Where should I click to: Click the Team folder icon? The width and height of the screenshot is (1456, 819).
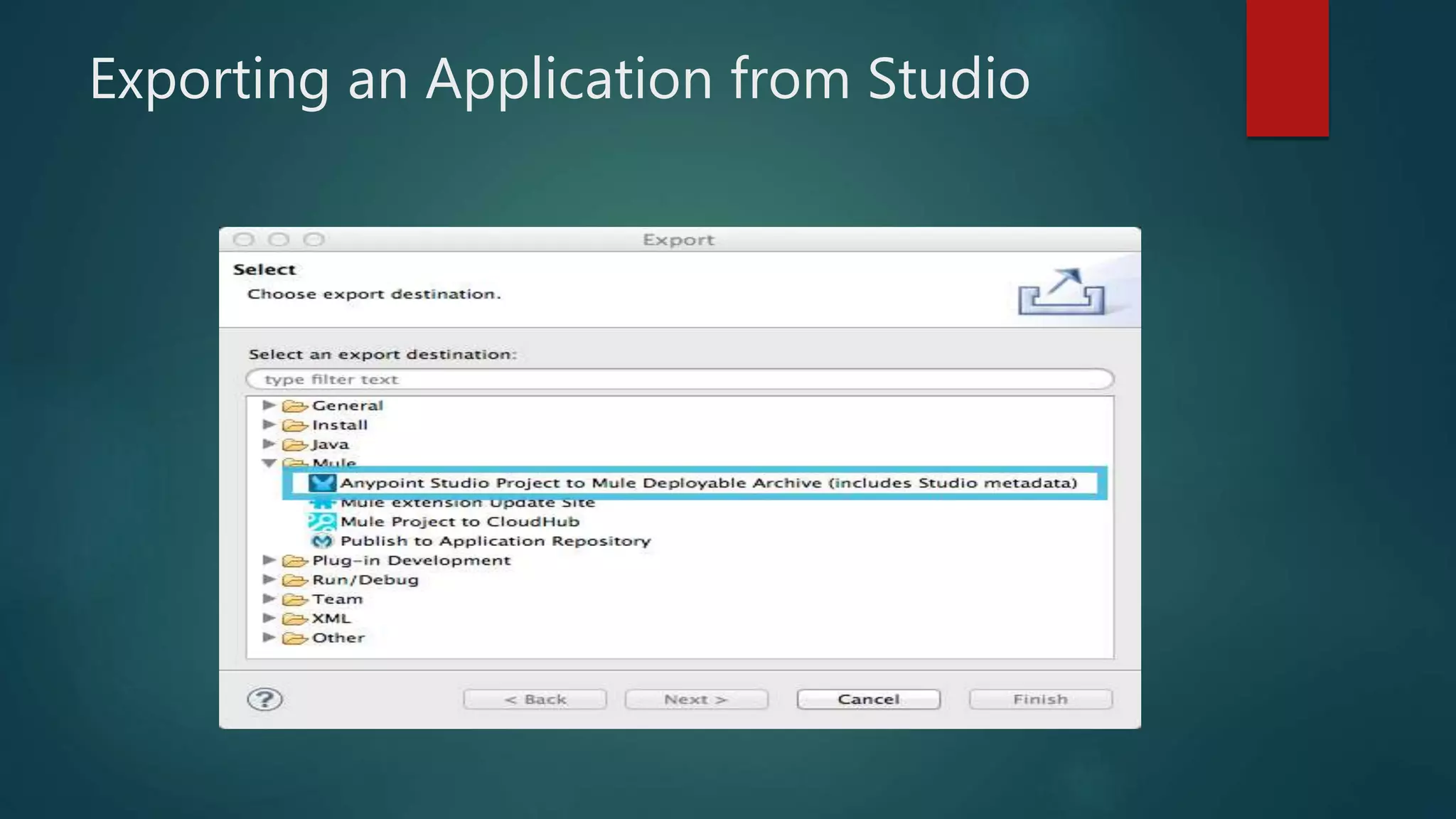[x=294, y=599]
